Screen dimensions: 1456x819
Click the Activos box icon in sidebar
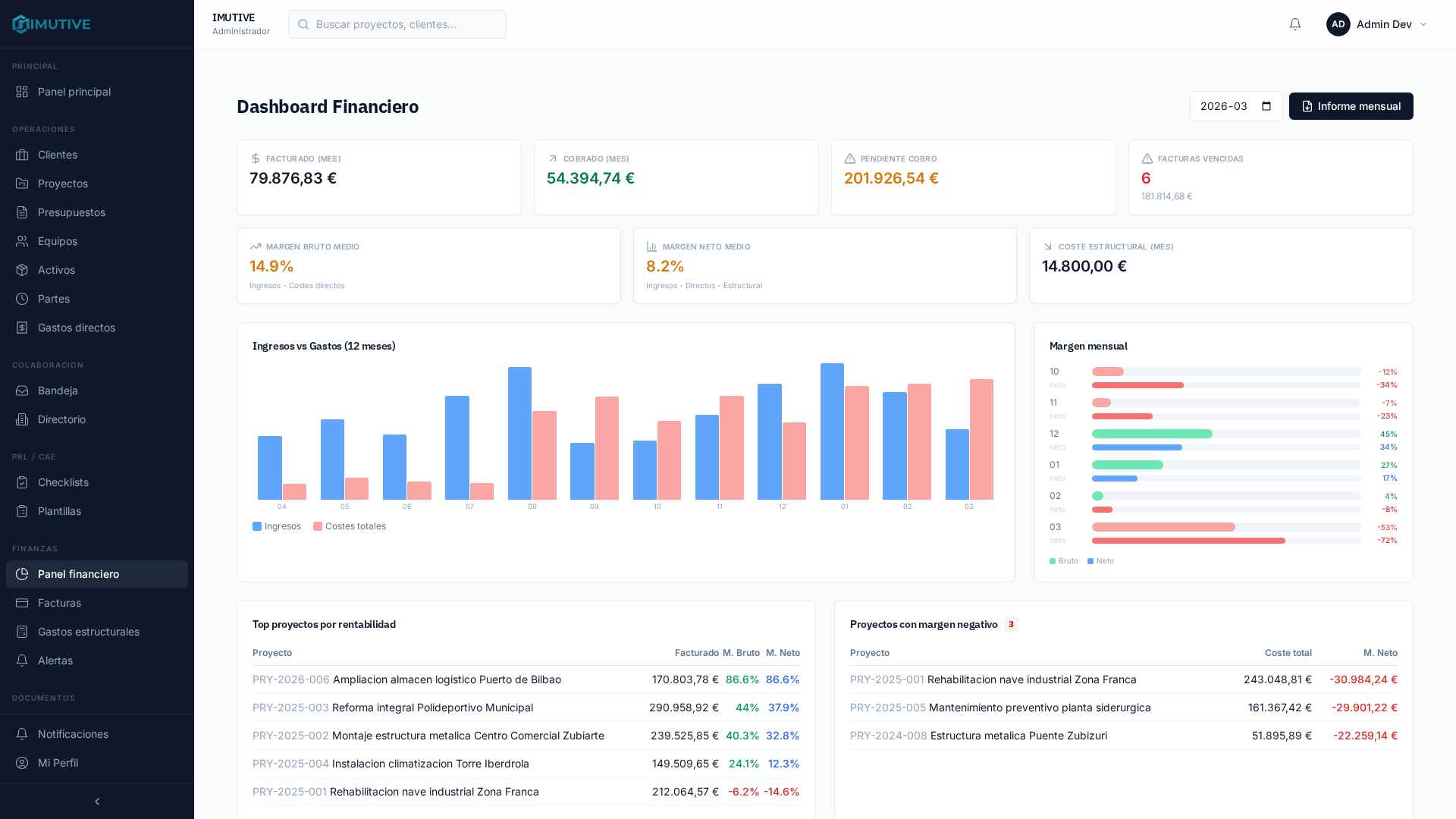coord(22,270)
